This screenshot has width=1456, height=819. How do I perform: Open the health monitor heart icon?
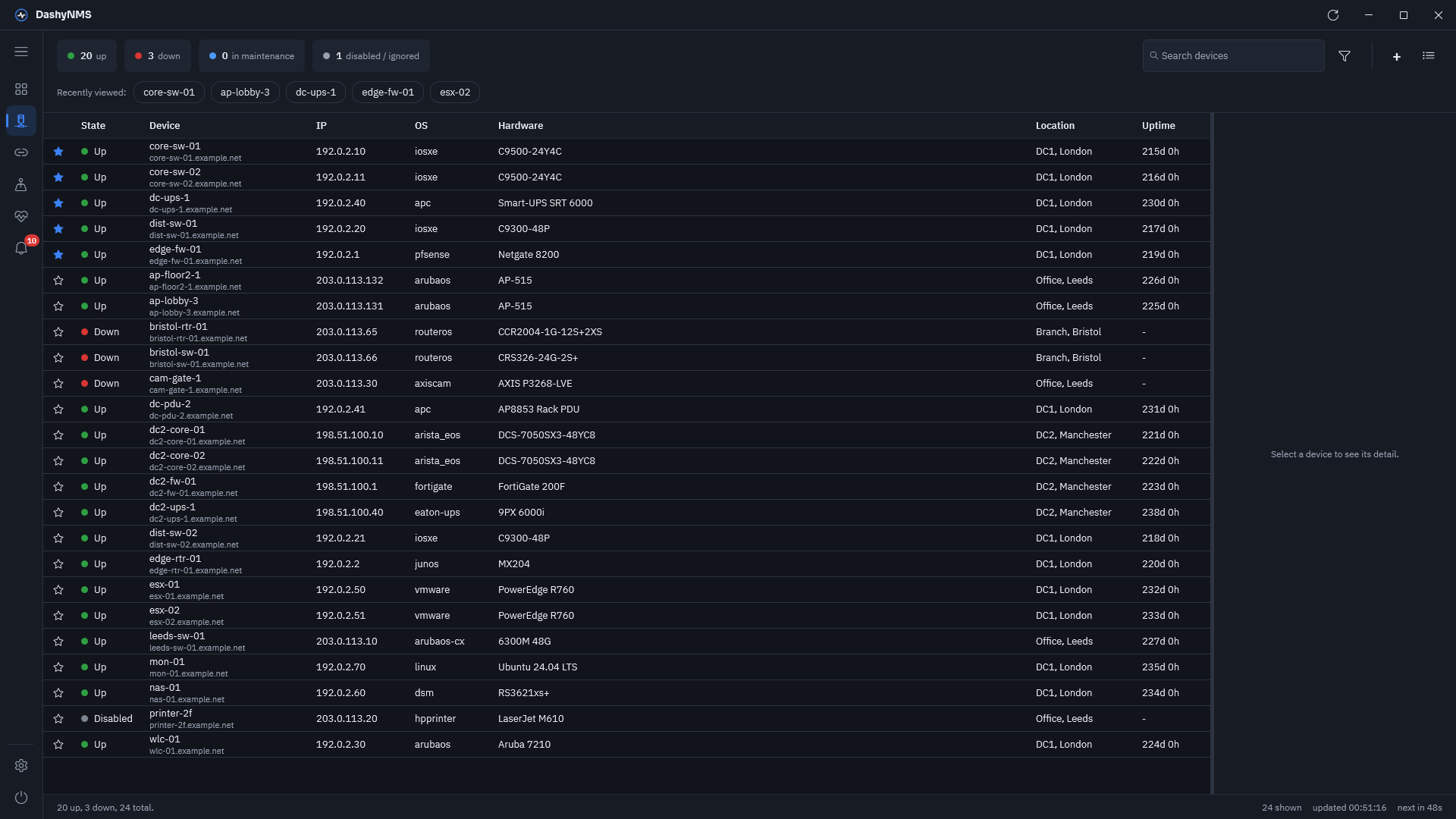[x=21, y=216]
